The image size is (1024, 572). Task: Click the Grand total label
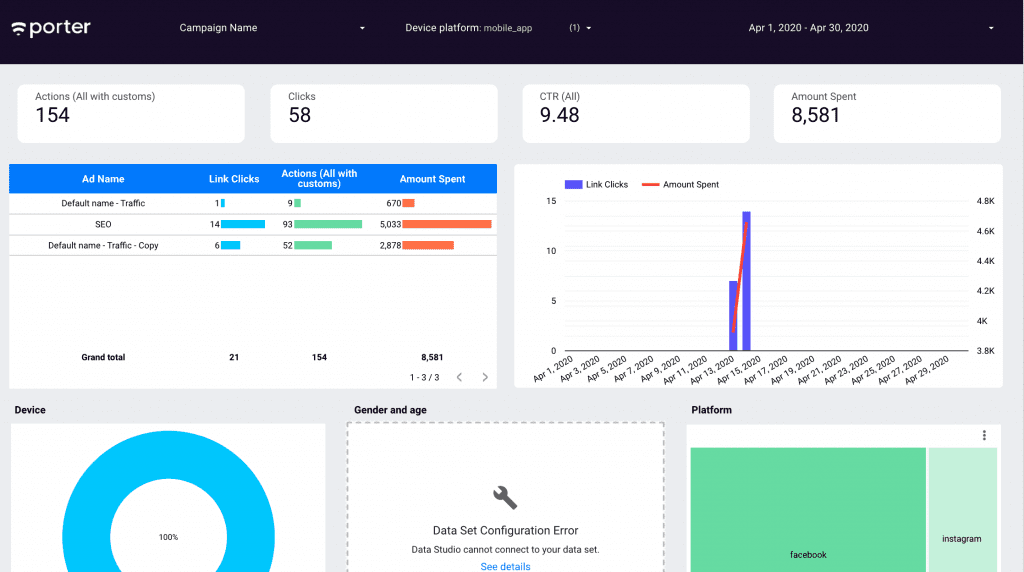tap(103, 357)
